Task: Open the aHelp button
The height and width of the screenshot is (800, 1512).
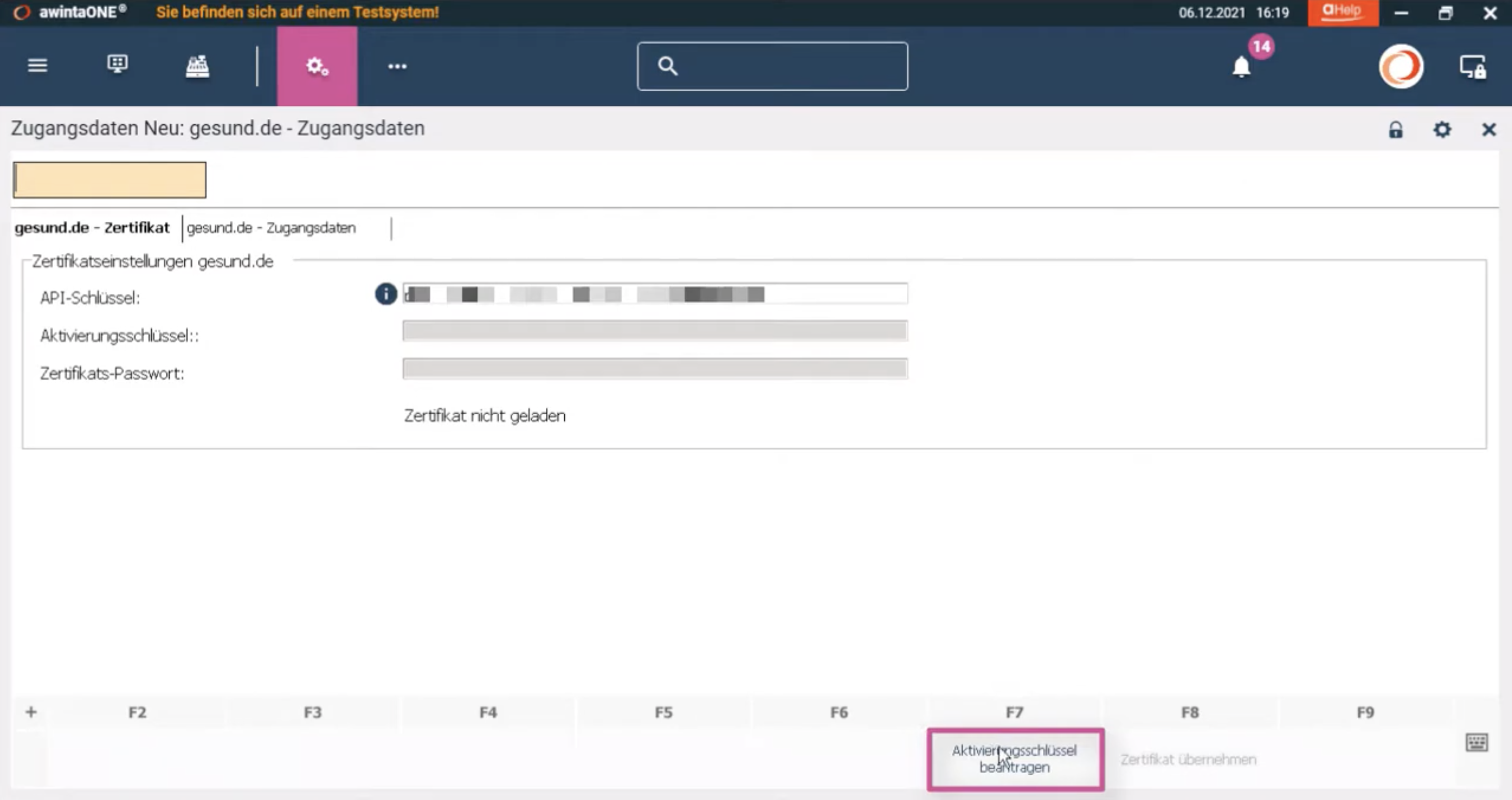Action: (x=1343, y=12)
